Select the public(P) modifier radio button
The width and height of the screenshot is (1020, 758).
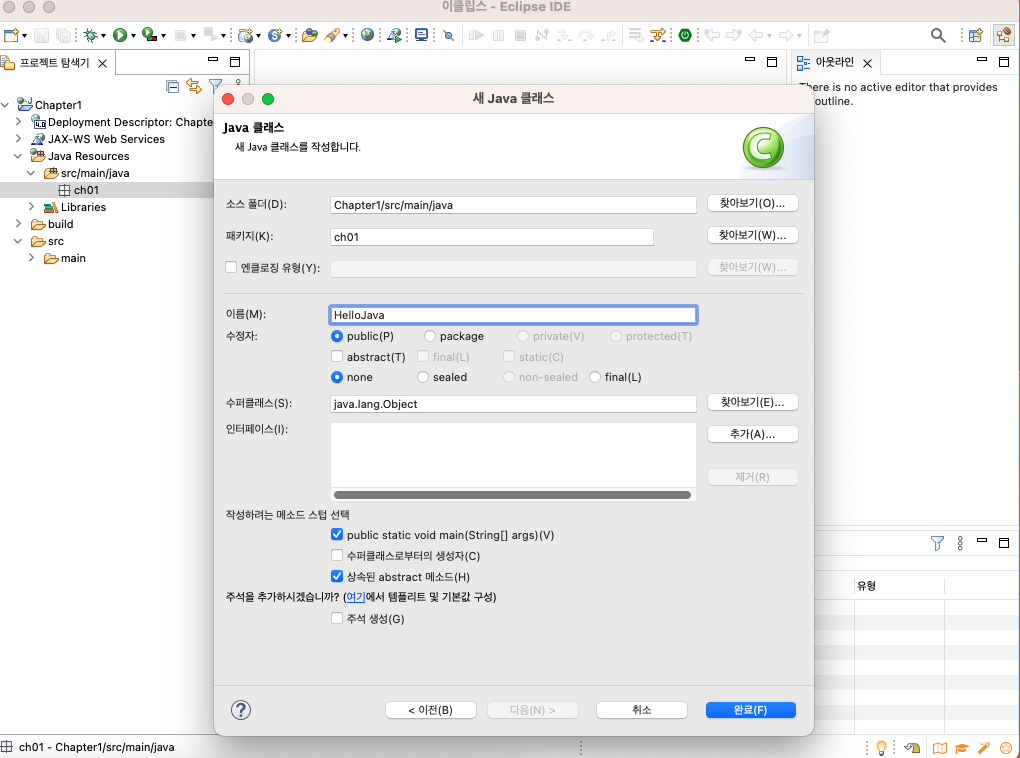(337, 336)
